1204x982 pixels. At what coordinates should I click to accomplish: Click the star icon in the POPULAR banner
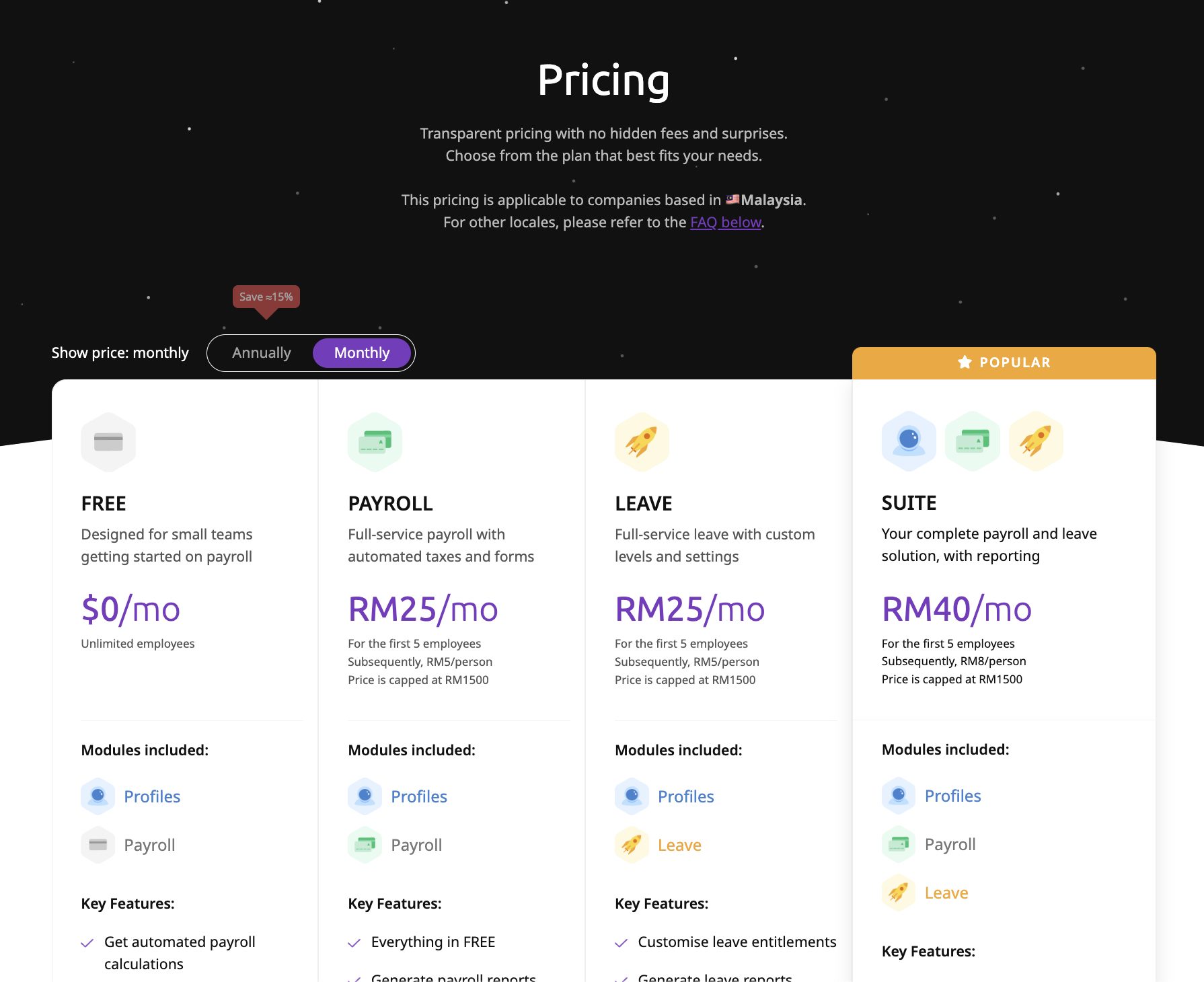point(965,362)
